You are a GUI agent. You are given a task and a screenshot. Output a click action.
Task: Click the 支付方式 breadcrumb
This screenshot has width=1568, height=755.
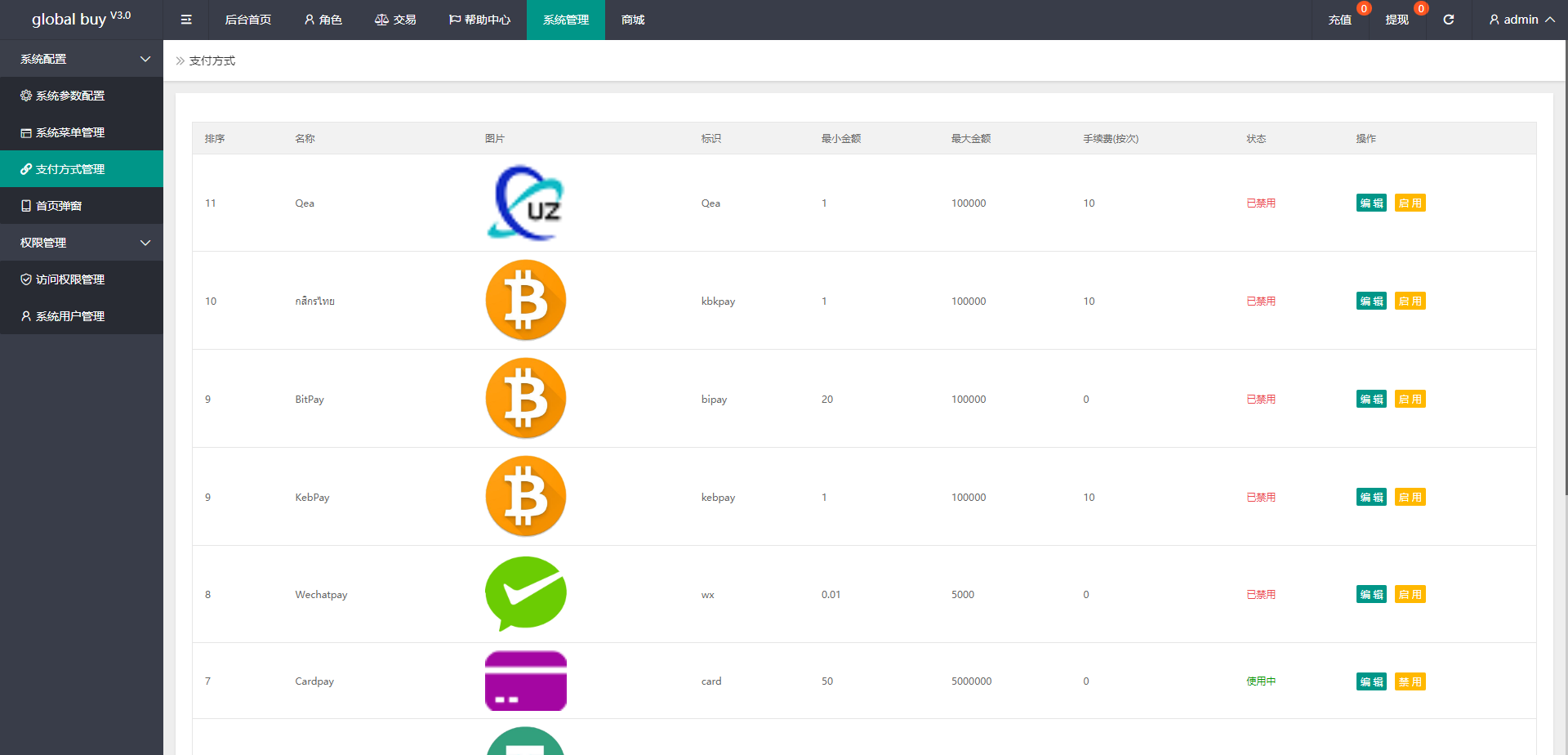212,60
